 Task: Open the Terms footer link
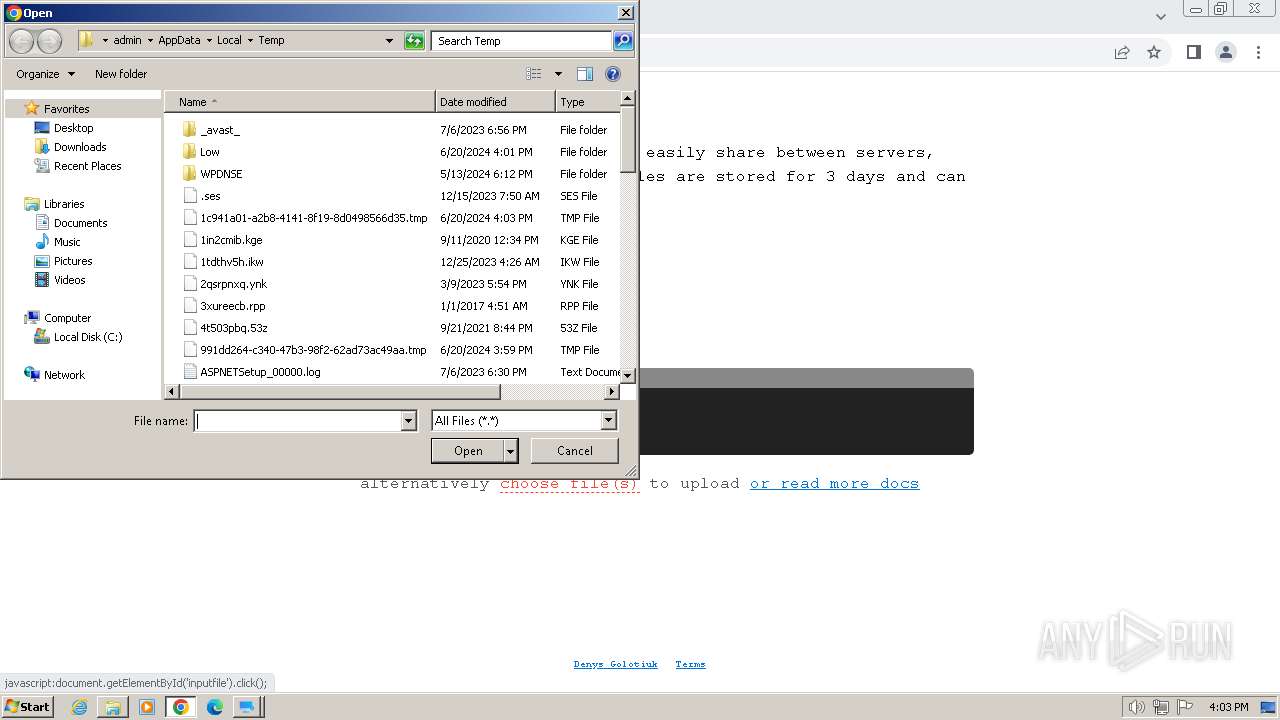click(x=690, y=664)
